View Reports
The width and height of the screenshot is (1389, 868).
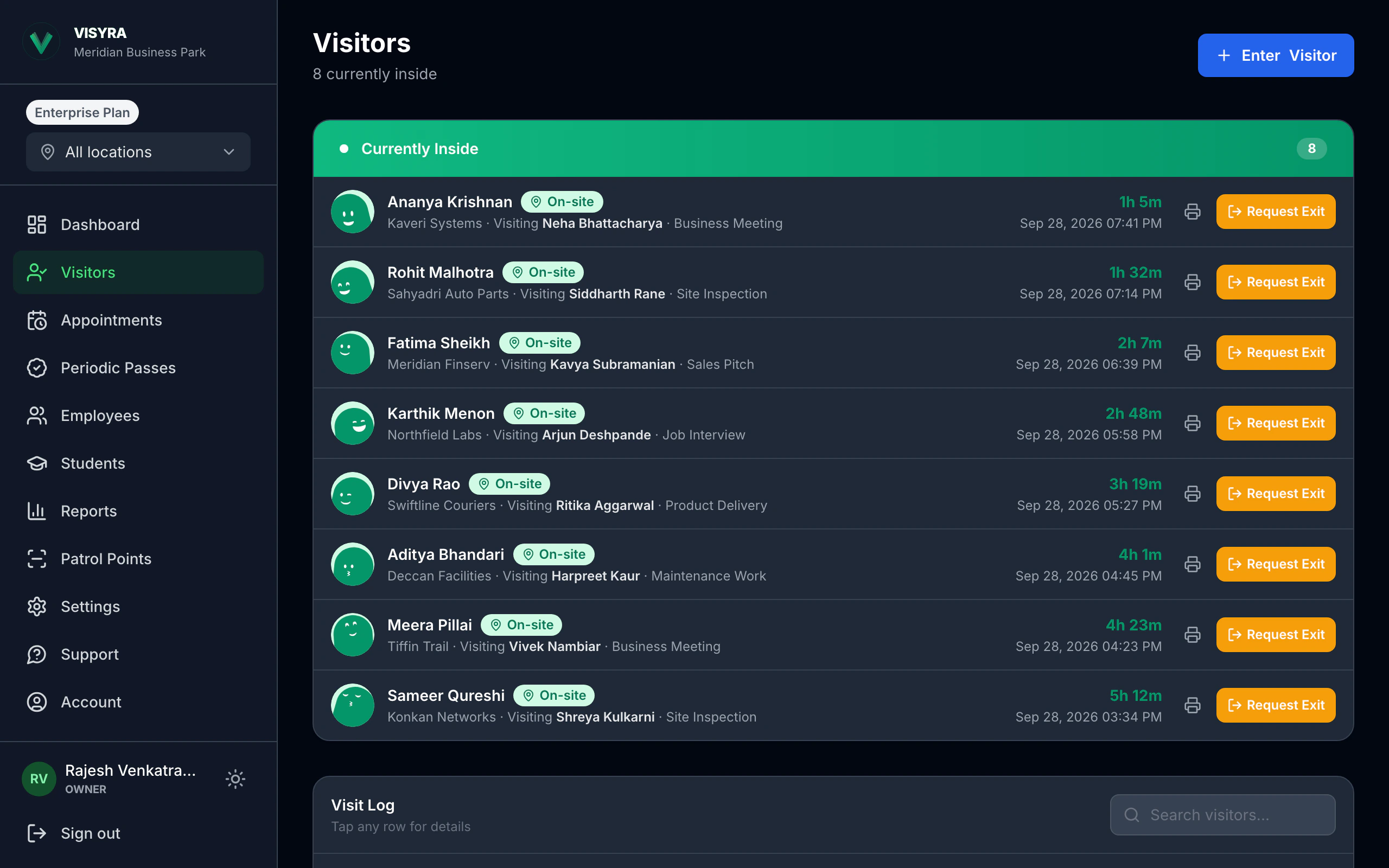click(138, 511)
